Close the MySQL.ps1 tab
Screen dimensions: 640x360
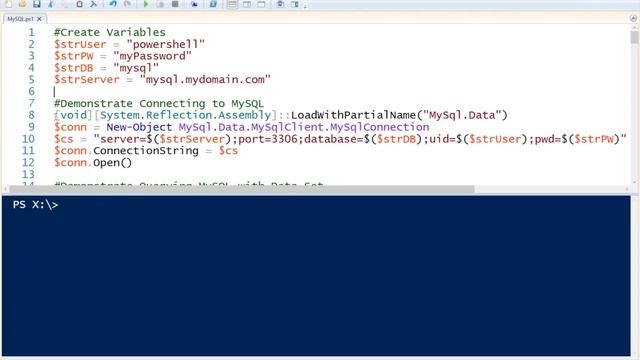(39, 19)
